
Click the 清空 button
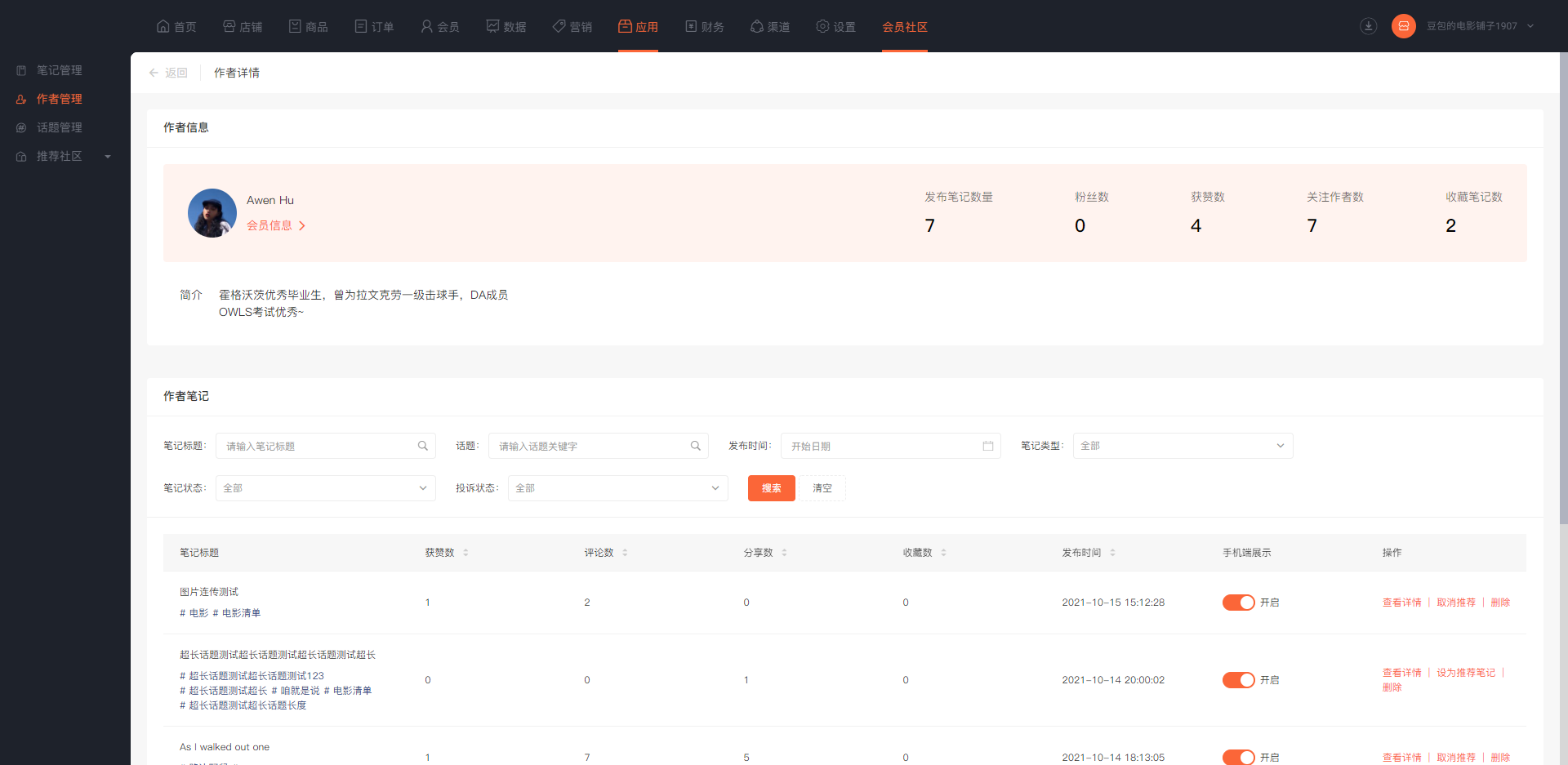(x=822, y=488)
